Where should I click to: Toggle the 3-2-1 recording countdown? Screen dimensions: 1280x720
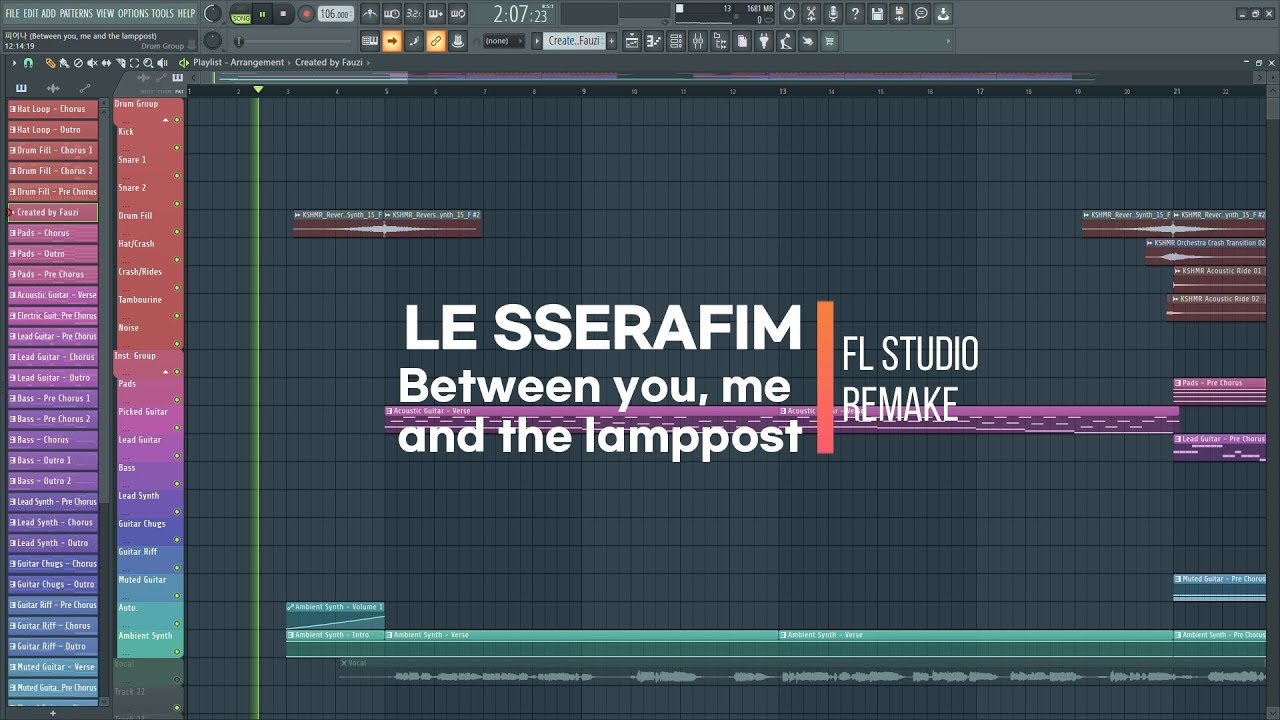pyautogui.click(x=414, y=14)
